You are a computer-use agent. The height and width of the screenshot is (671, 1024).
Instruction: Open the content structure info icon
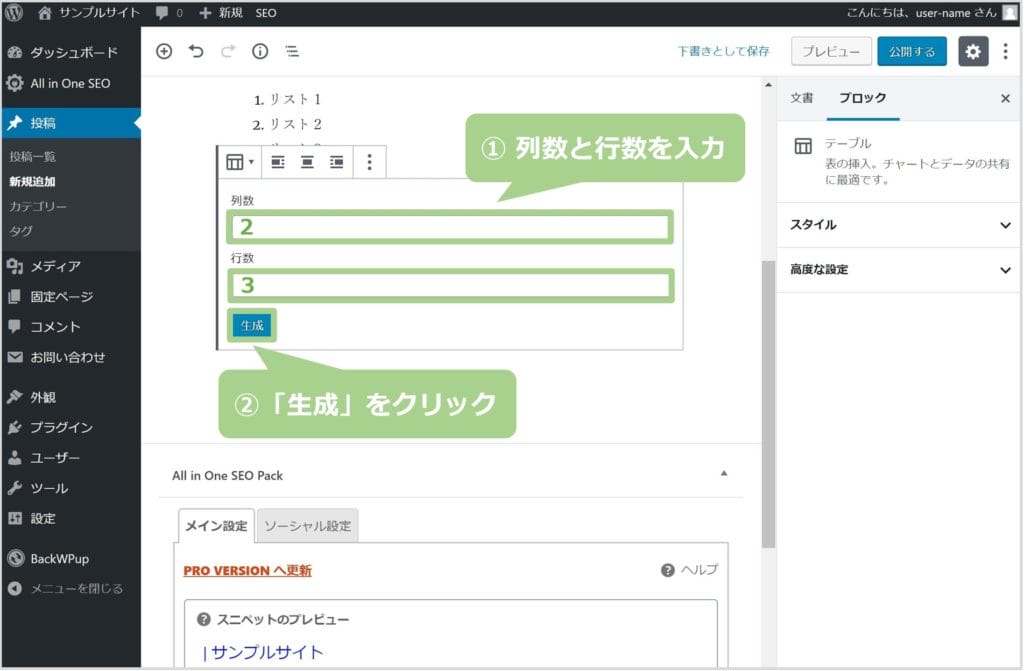(x=260, y=52)
